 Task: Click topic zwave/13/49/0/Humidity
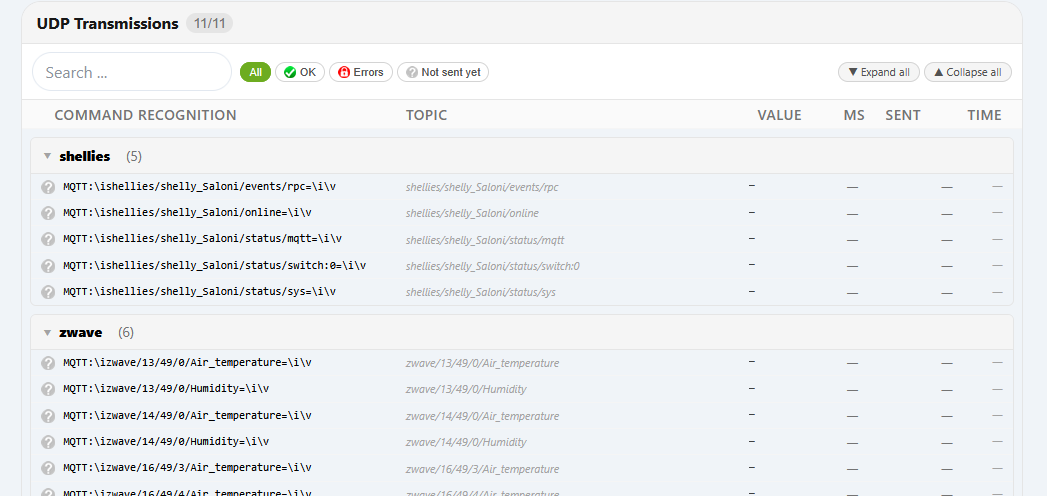pyautogui.click(x=466, y=389)
